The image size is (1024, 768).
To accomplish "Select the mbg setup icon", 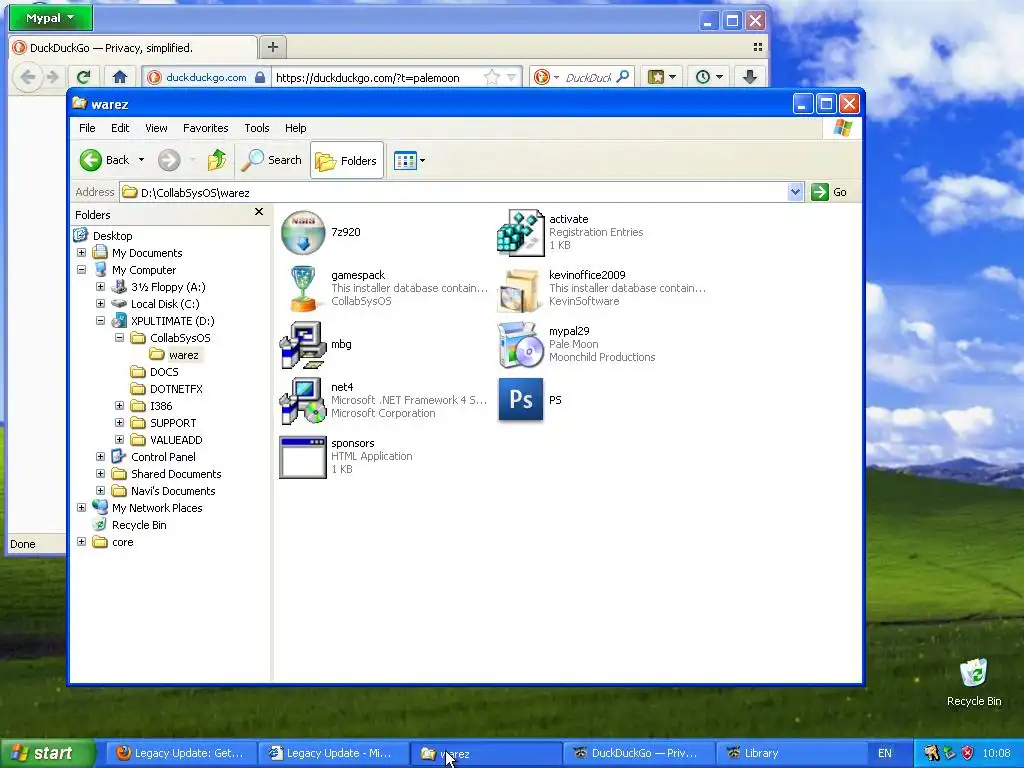I will pos(303,344).
